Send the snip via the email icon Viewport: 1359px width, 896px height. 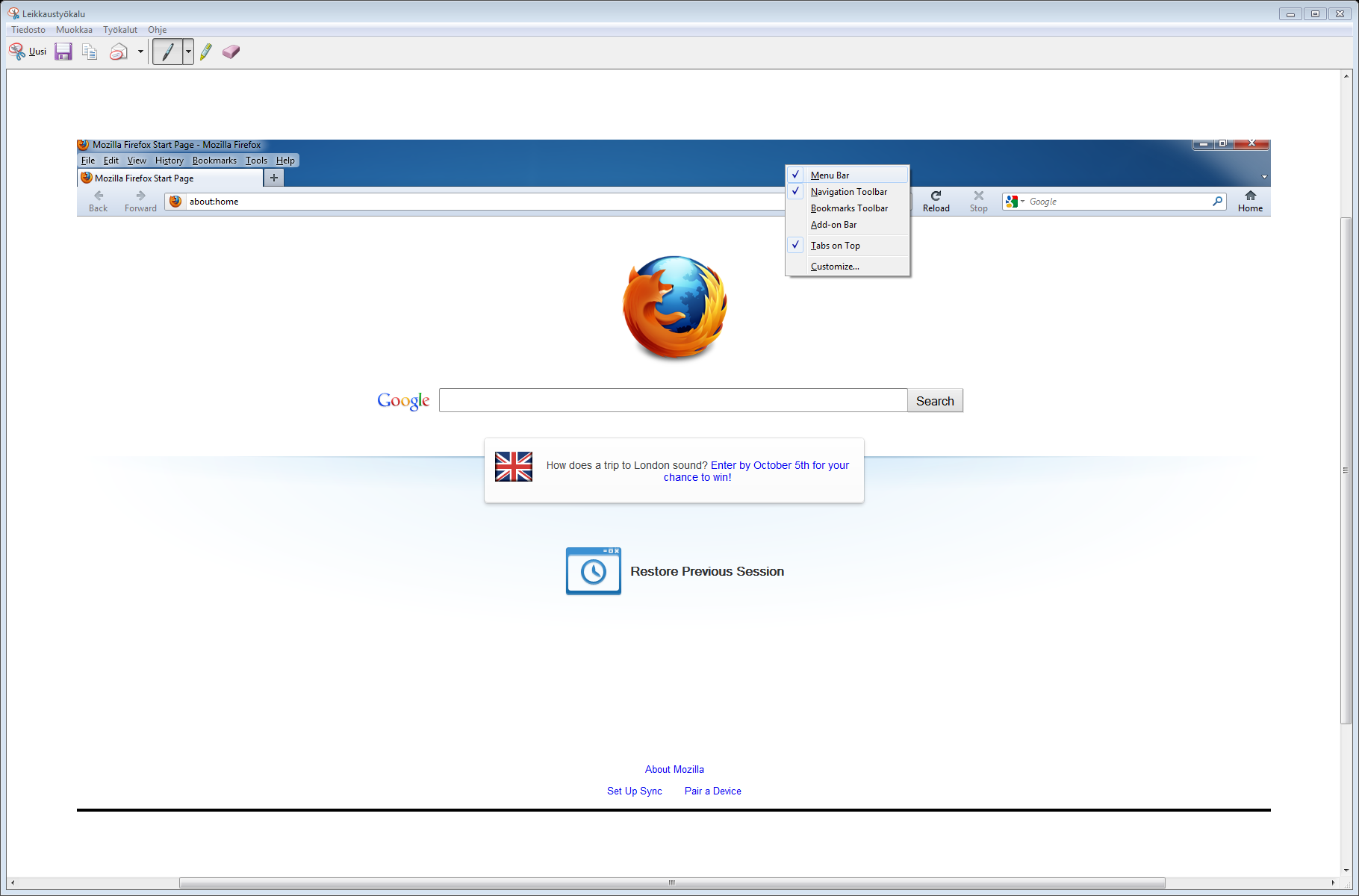118,52
